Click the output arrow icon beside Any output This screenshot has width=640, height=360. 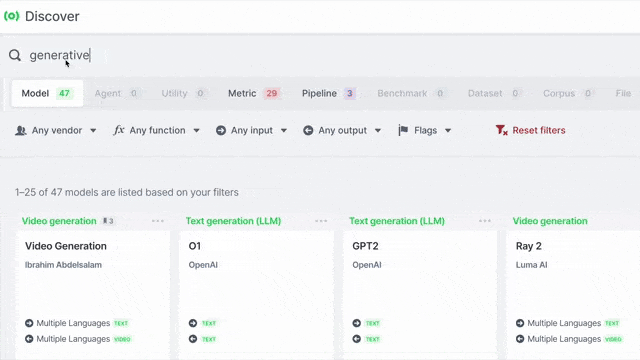(308, 131)
